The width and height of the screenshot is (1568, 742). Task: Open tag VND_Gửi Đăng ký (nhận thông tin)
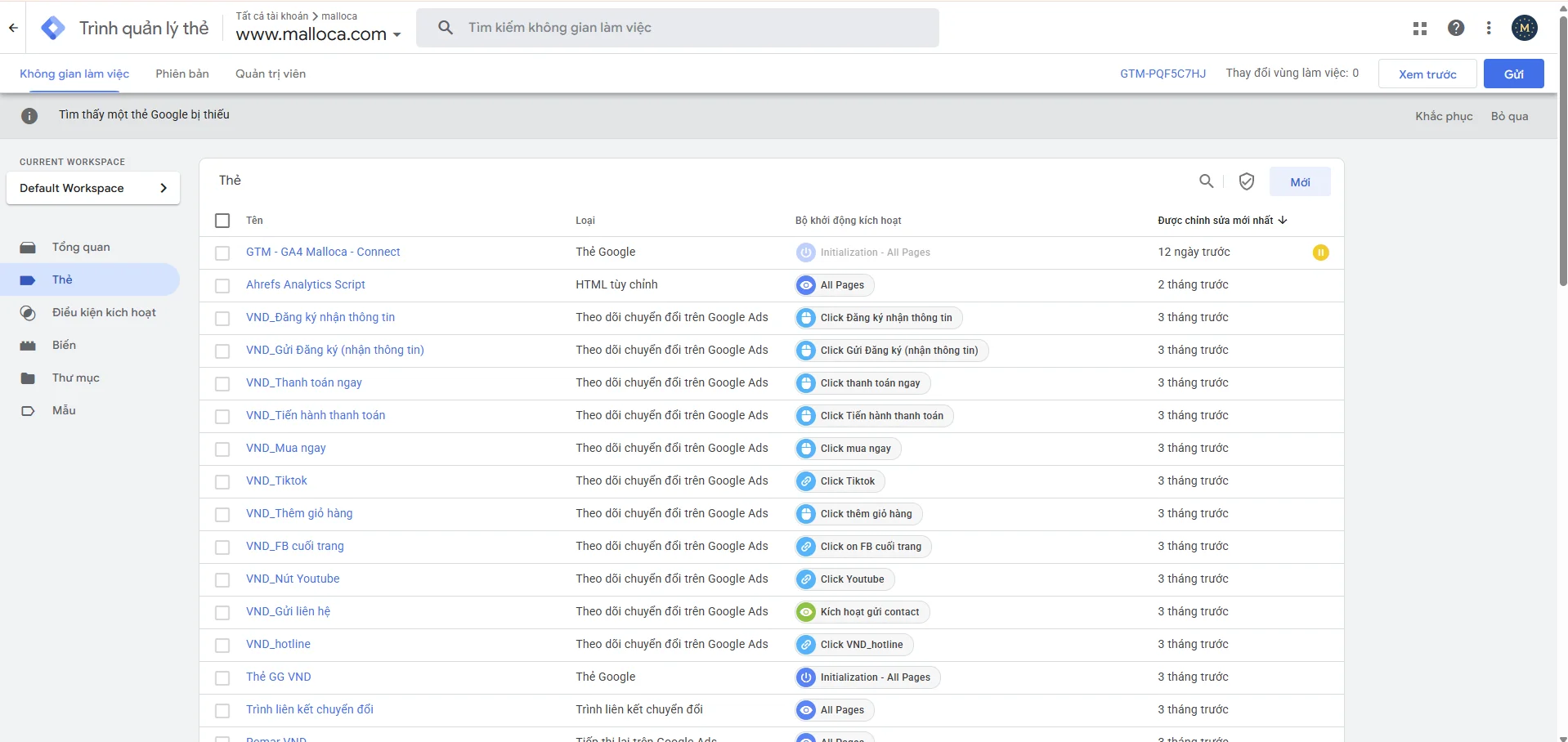coord(335,350)
